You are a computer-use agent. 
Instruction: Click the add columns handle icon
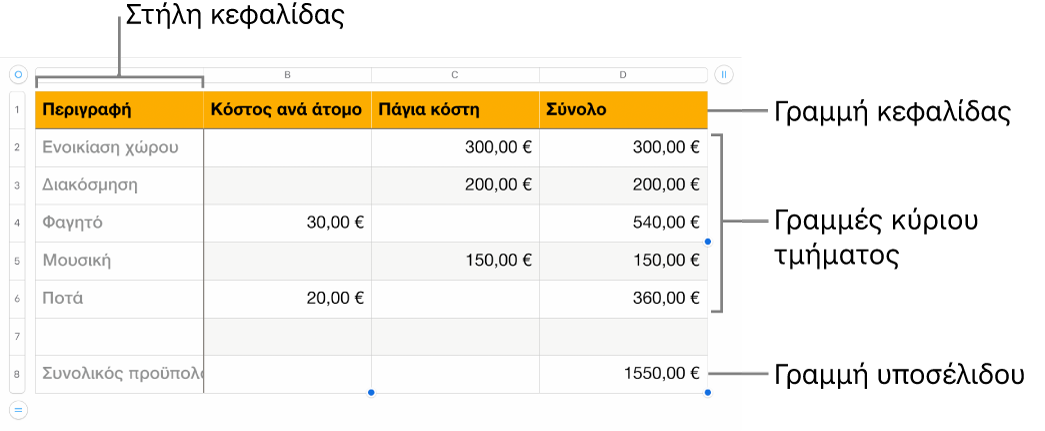tap(724, 75)
